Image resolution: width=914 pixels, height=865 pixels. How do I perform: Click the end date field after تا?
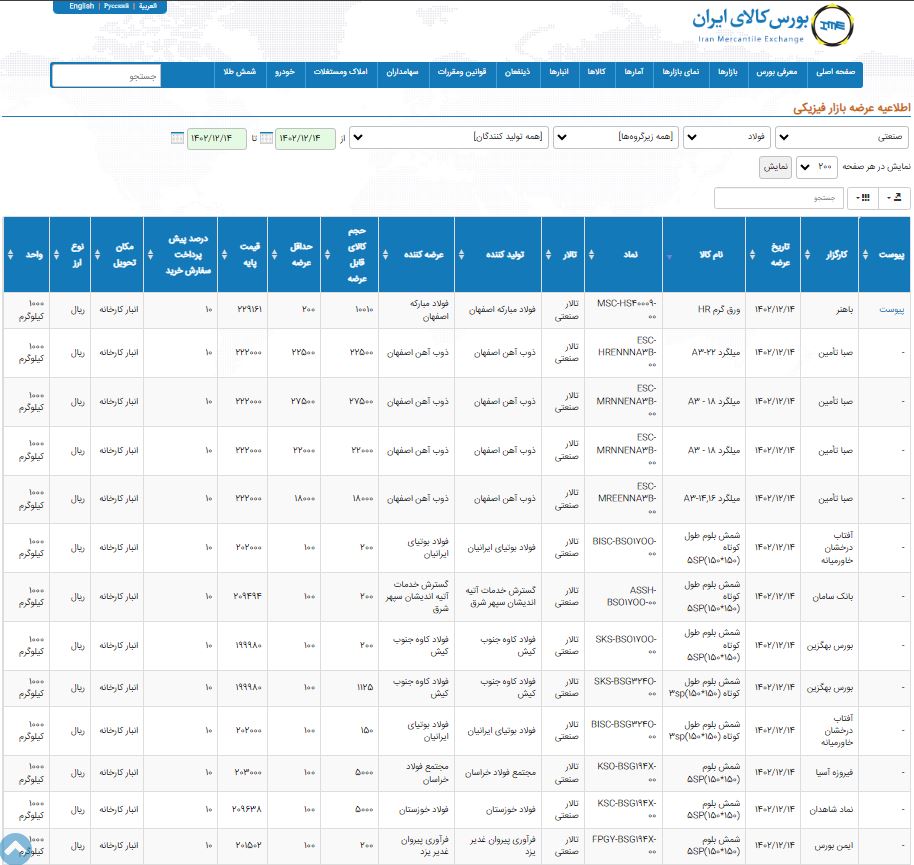pyautogui.click(x=216, y=138)
